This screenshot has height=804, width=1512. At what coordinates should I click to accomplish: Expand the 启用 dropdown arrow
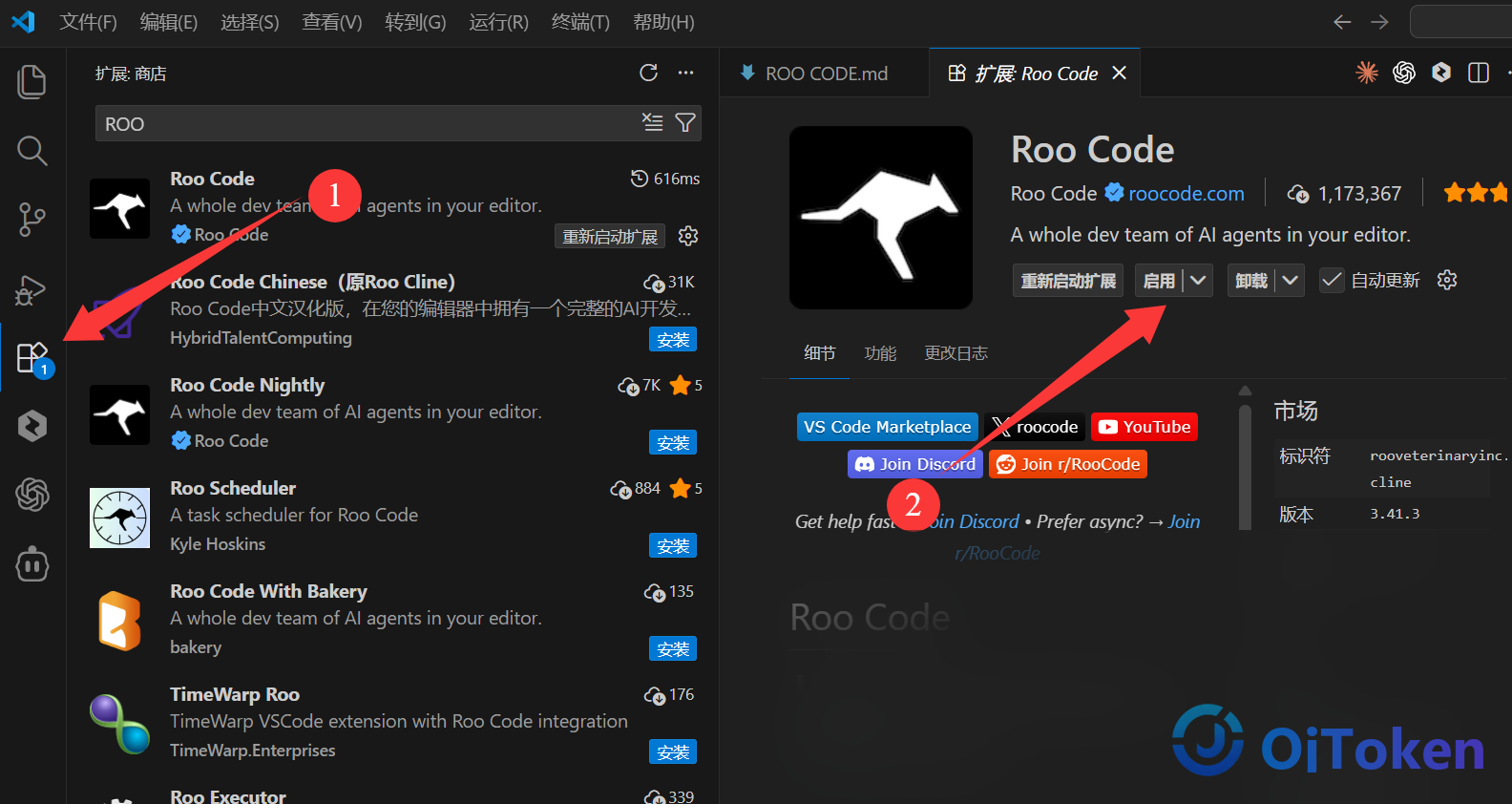(x=1198, y=280)
